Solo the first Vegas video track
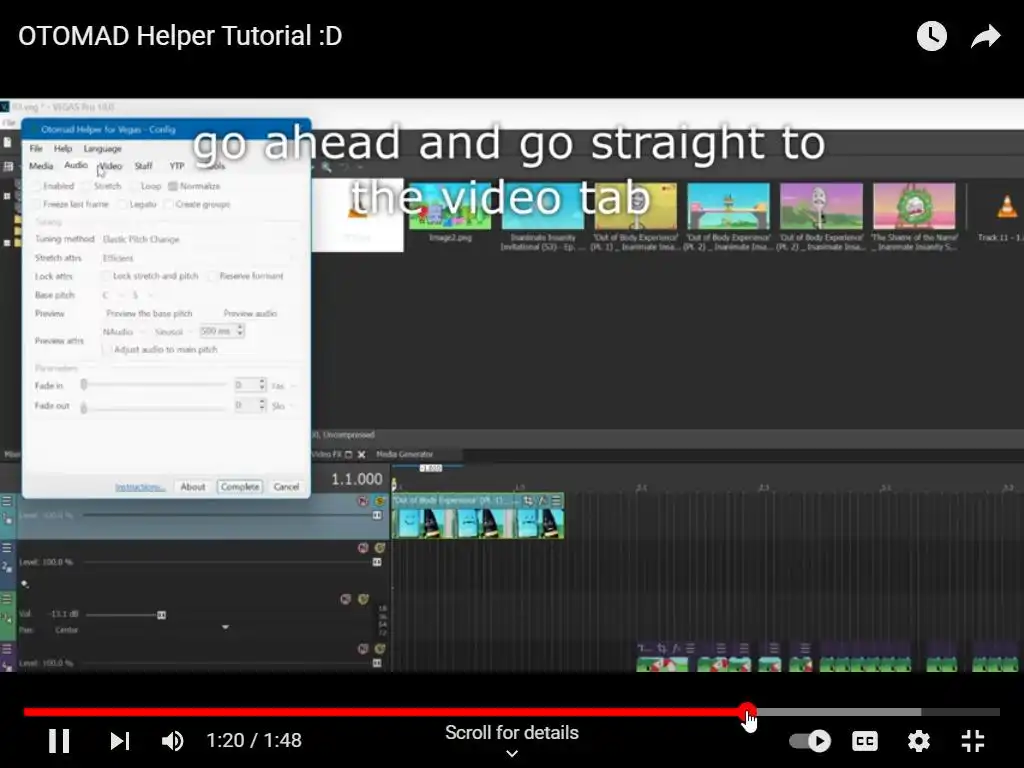Viewport: 1024px width, 768px height. click(379, 501)
